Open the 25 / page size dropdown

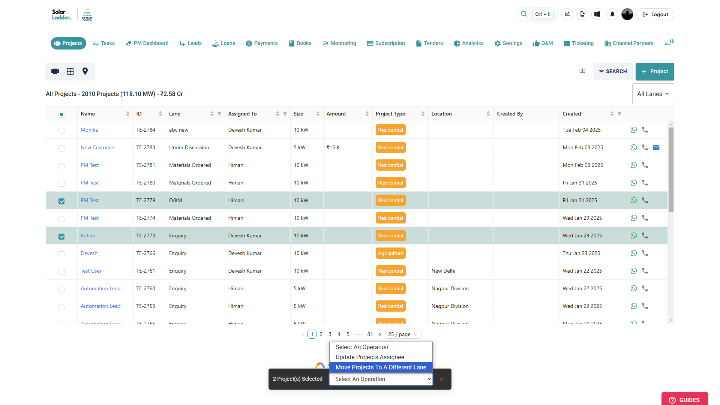pyautogui.click(x=396, y=334)
